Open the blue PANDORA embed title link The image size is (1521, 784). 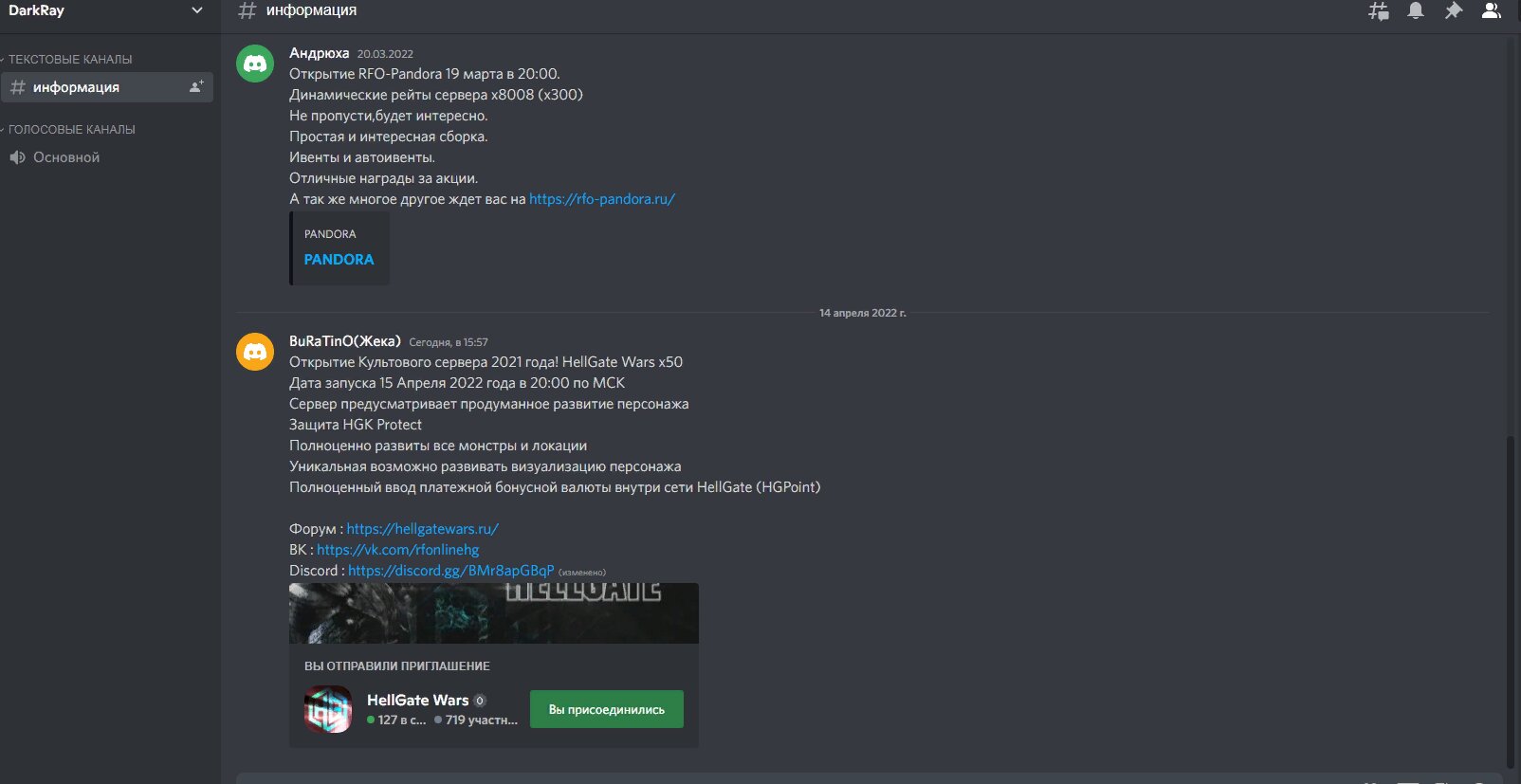coord(339,259)
